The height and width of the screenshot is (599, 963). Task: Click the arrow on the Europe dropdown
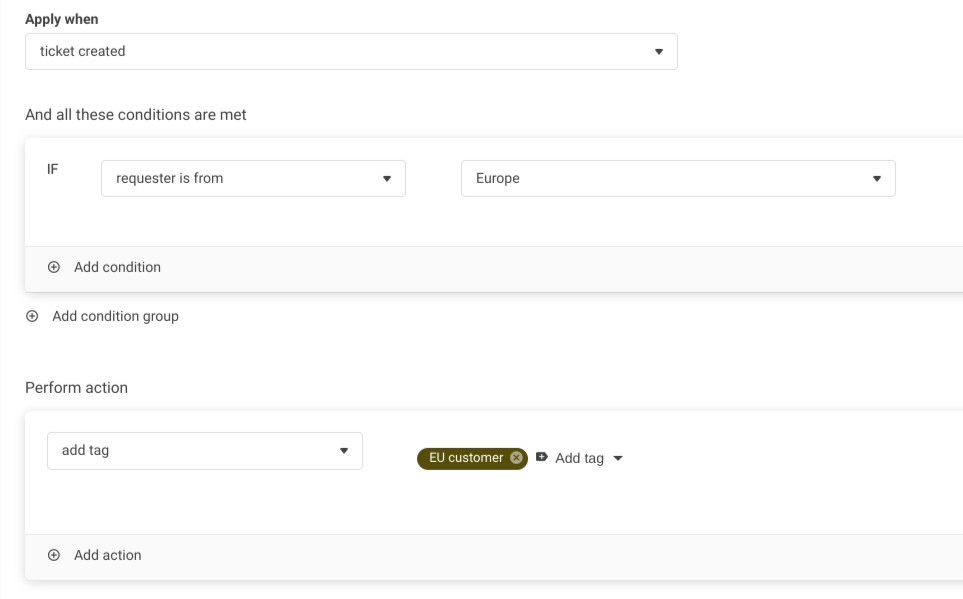coord(876,179)
